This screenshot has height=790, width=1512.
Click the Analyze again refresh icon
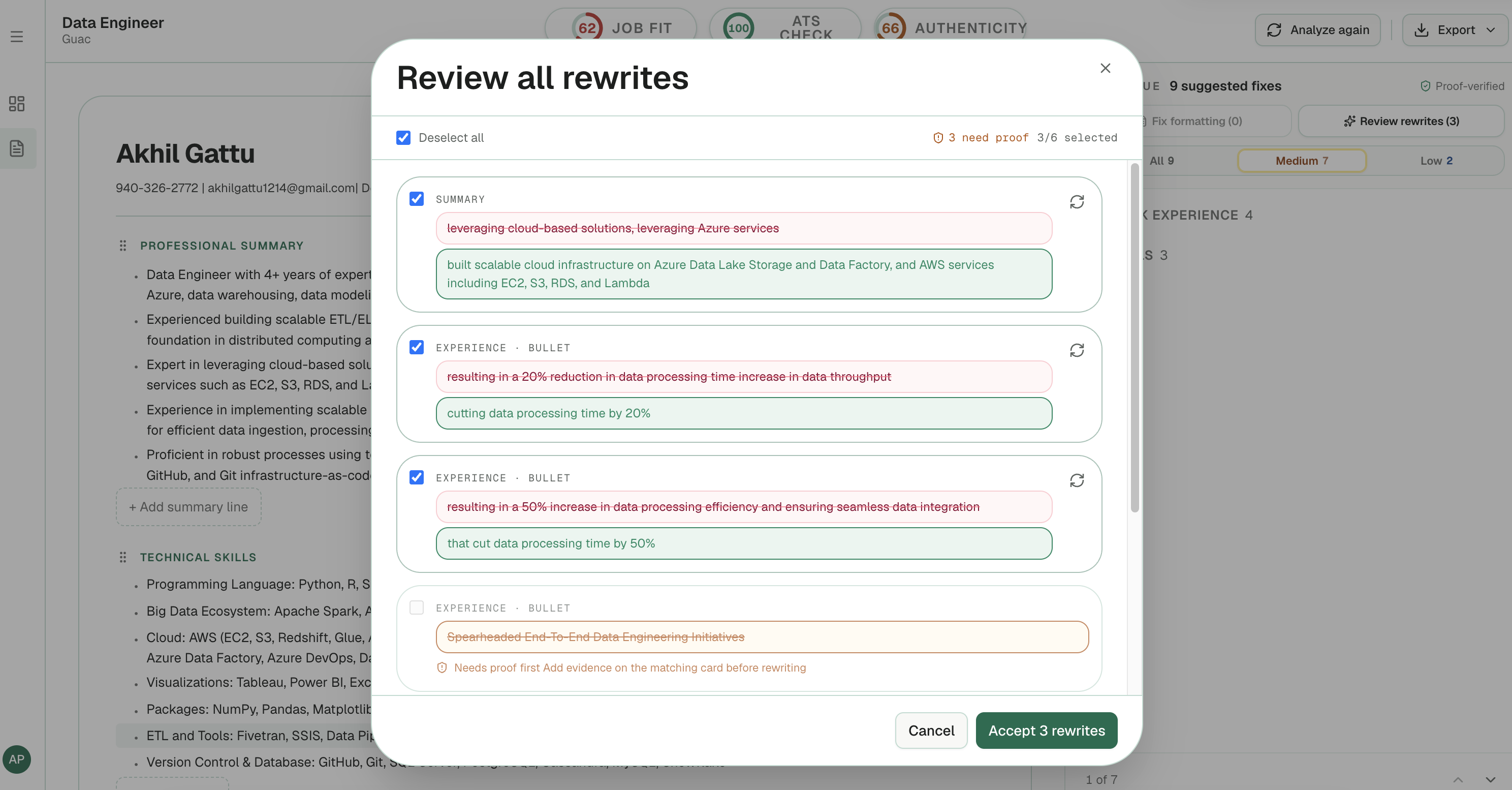tap(1274, 30)
